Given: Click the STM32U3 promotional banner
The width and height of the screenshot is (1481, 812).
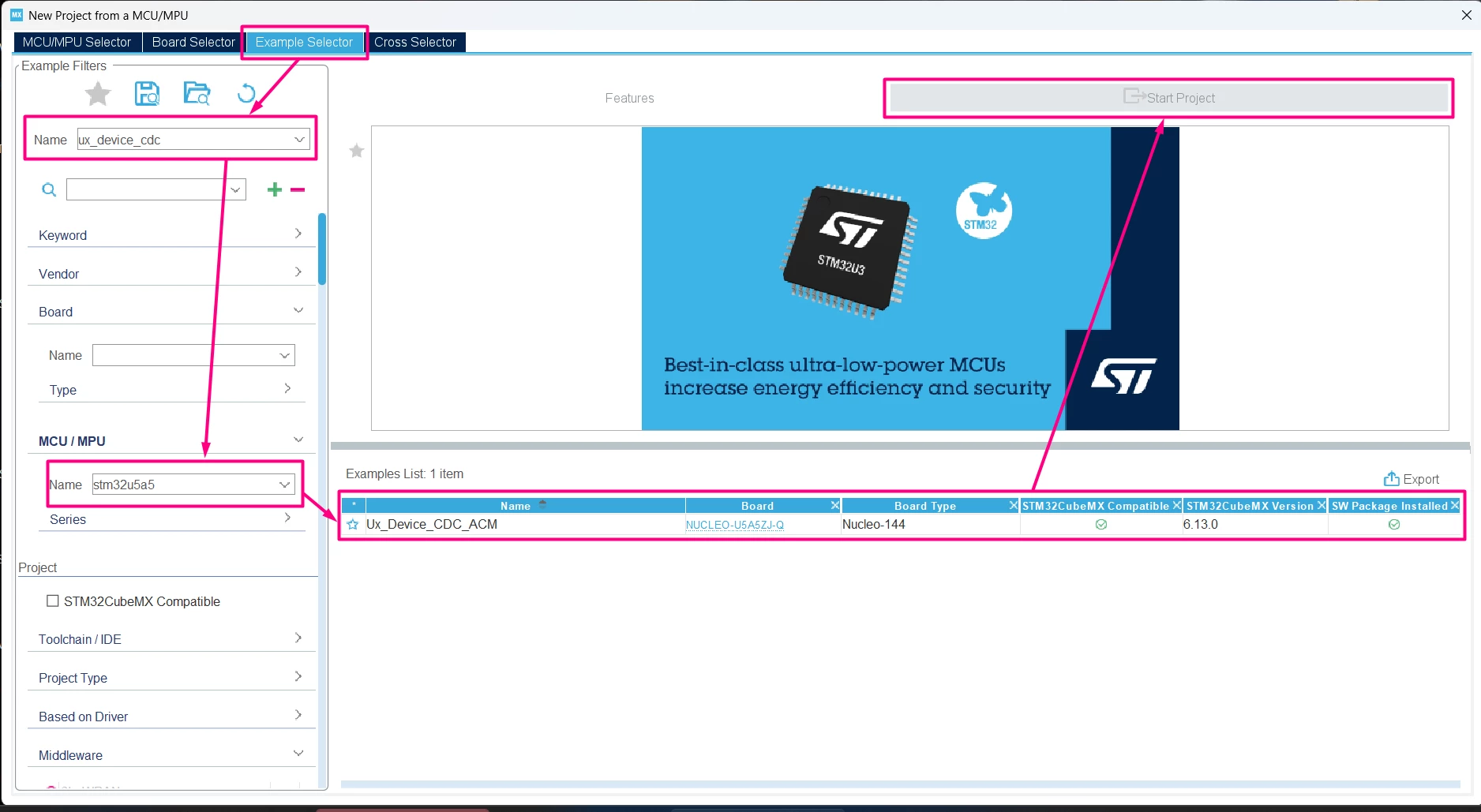Looking at the screenshot, I should tap(910, 279).
